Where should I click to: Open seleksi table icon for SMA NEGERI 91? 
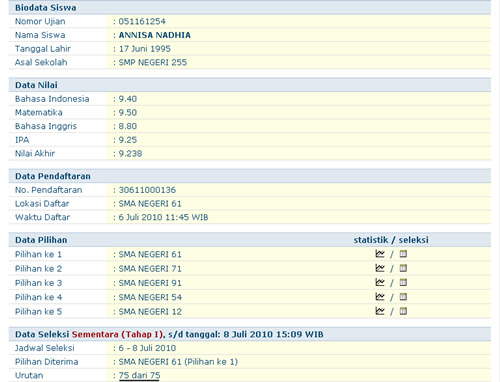403,282
